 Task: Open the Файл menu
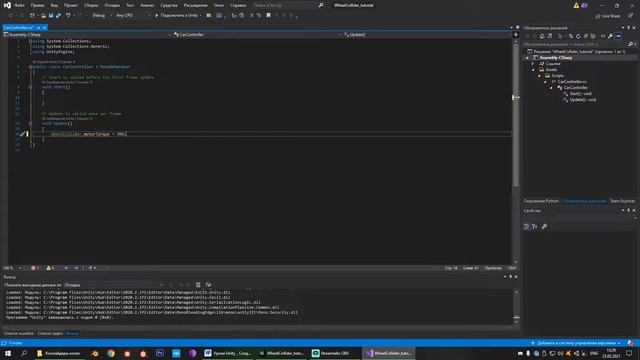tap(19, 5)
